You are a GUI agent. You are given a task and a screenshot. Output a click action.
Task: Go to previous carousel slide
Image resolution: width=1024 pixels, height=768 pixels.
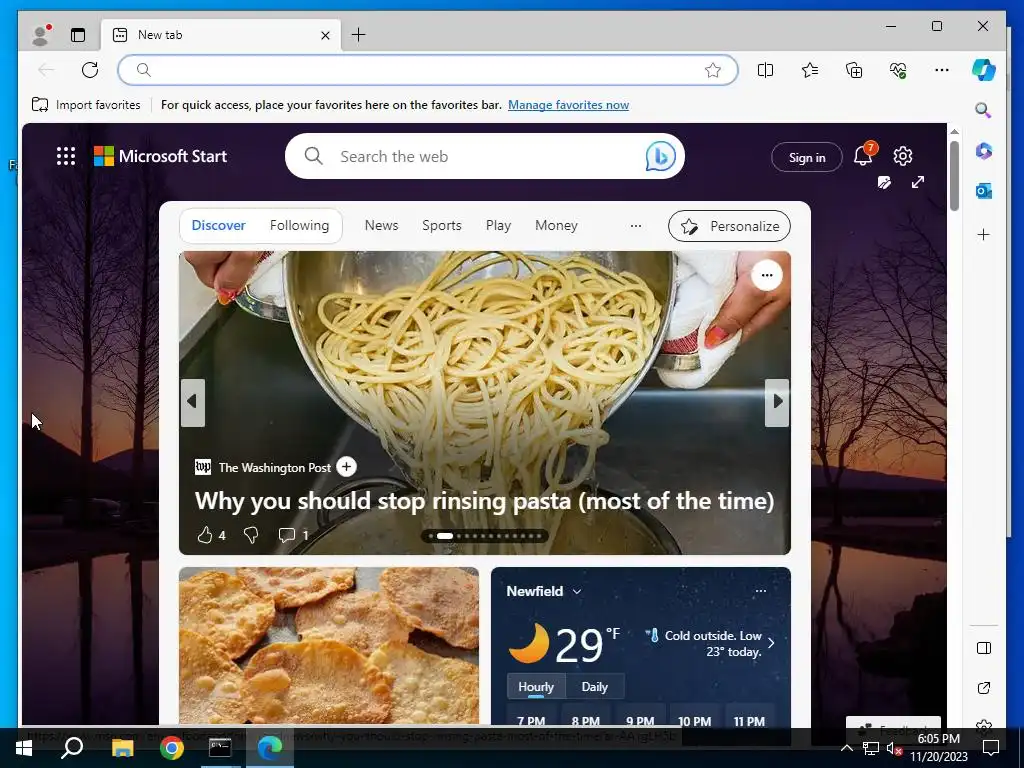tap(193, 402)
